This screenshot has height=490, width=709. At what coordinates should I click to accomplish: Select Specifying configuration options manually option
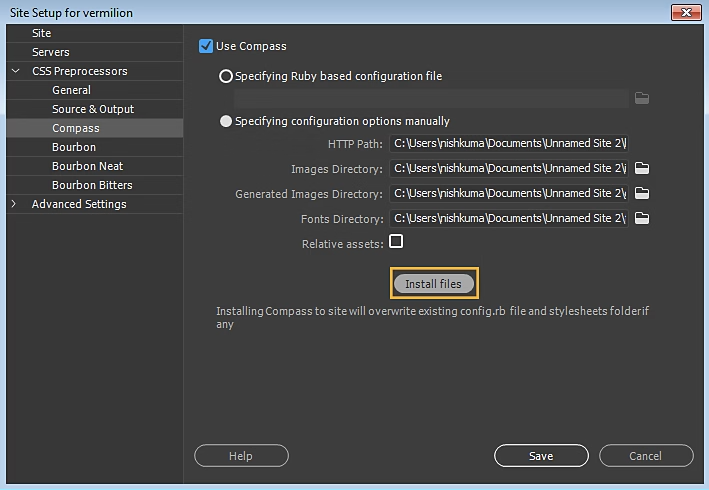coord(226,121)
